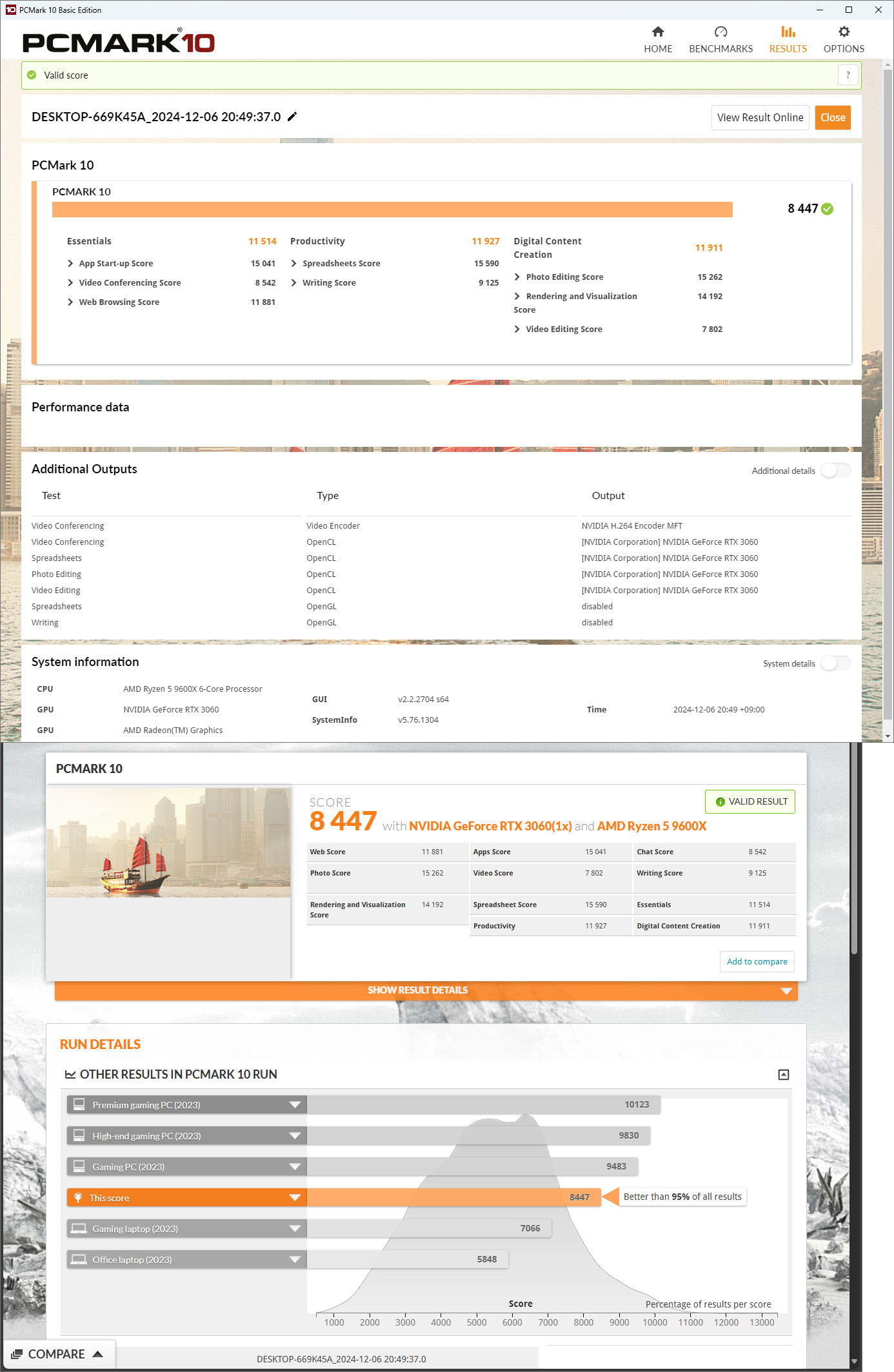Expand the COMPARE panel arrow
Image resolution: width=894 pixels, height=1372 pixels.
tap(98, 1354)
